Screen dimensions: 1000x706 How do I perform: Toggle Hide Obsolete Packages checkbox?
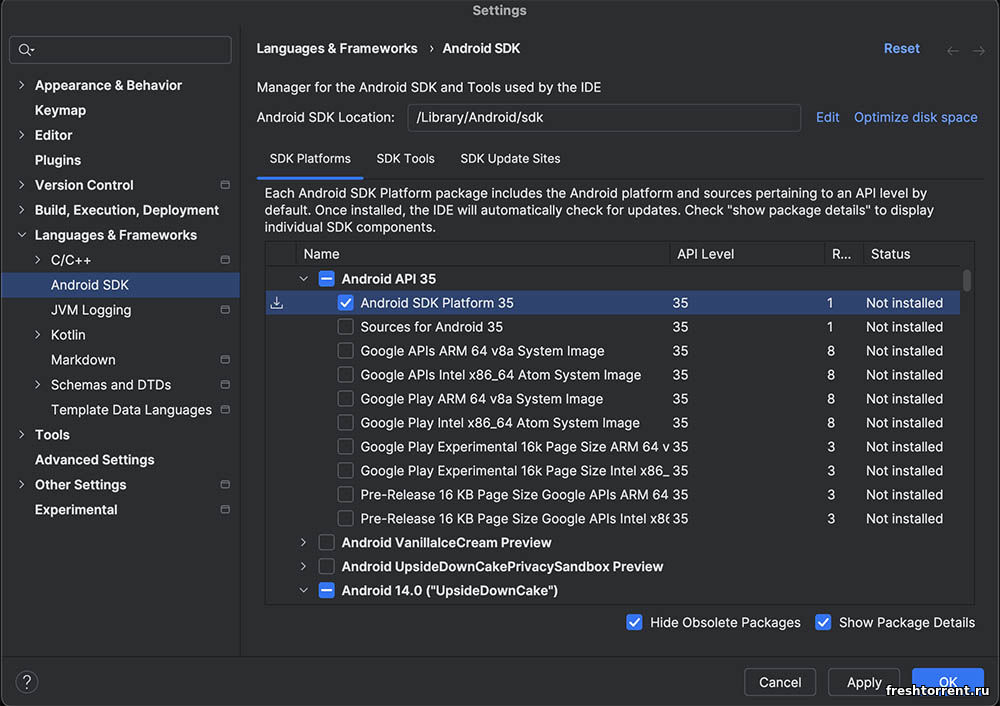(634, 622)
